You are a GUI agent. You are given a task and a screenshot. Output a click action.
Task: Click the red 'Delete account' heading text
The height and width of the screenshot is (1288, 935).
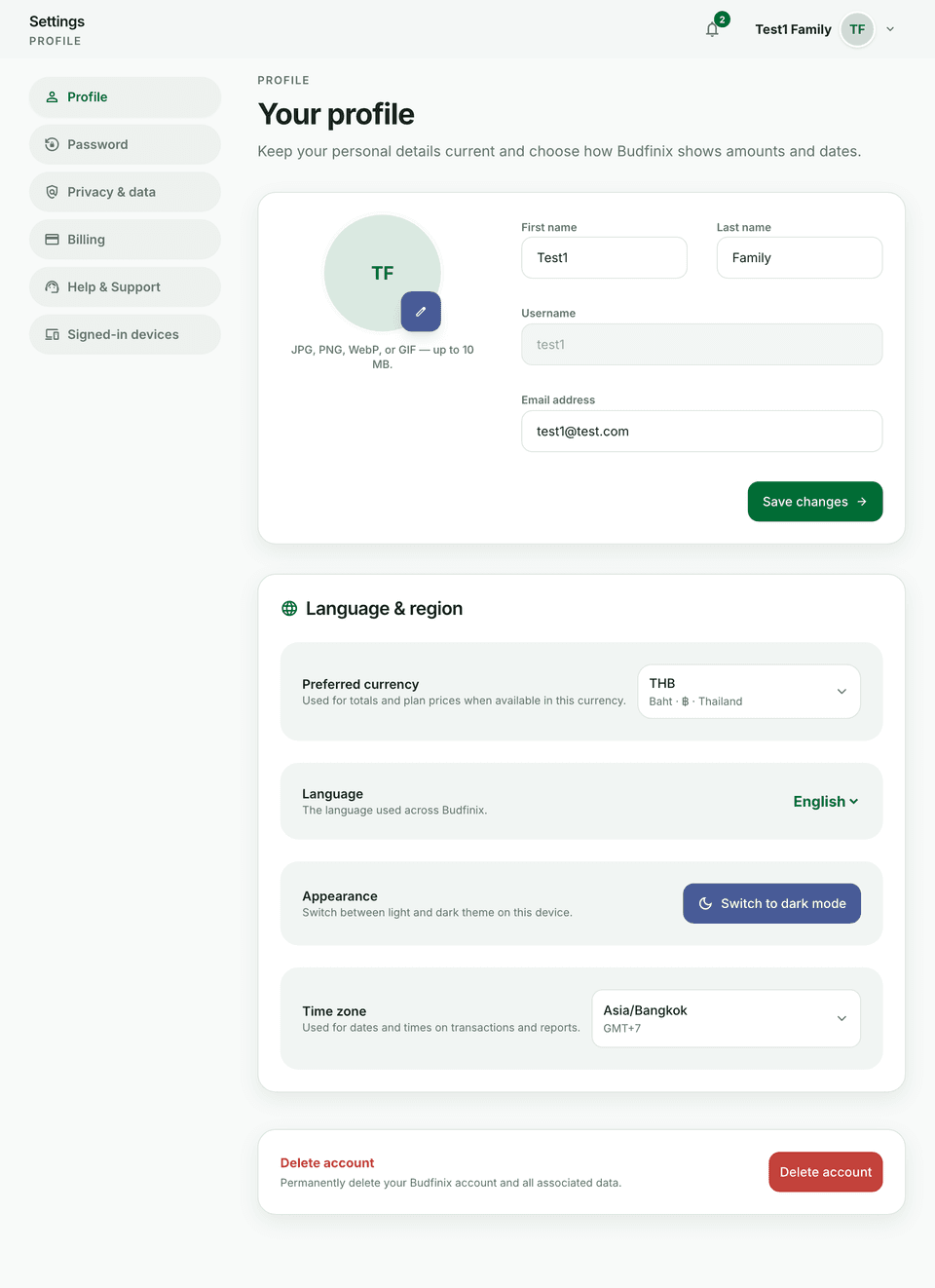[x=327, y=1163]
